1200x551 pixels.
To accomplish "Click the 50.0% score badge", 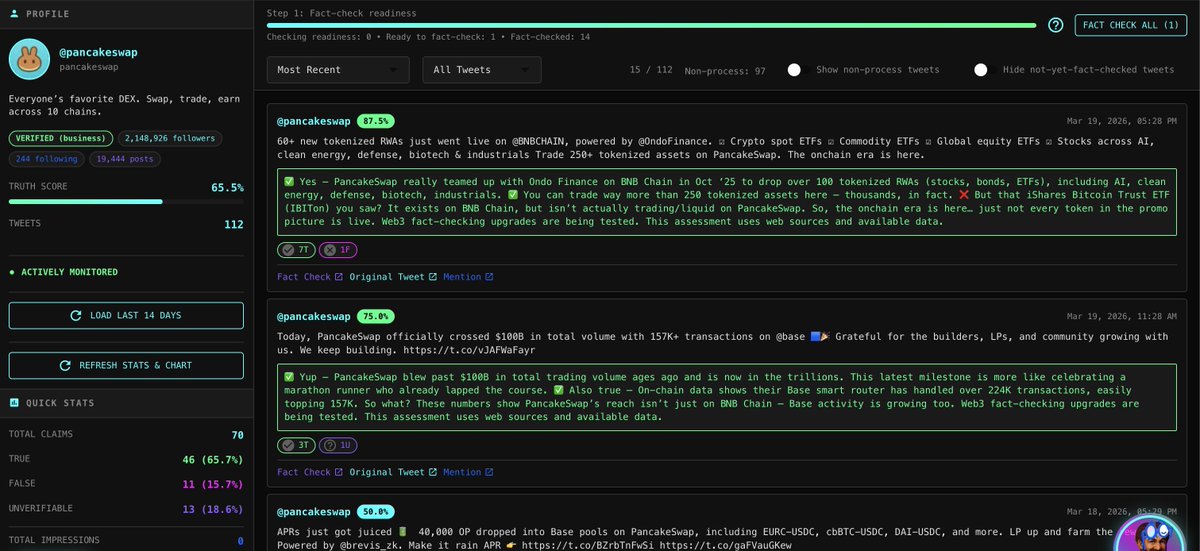I will click(375, 510).
